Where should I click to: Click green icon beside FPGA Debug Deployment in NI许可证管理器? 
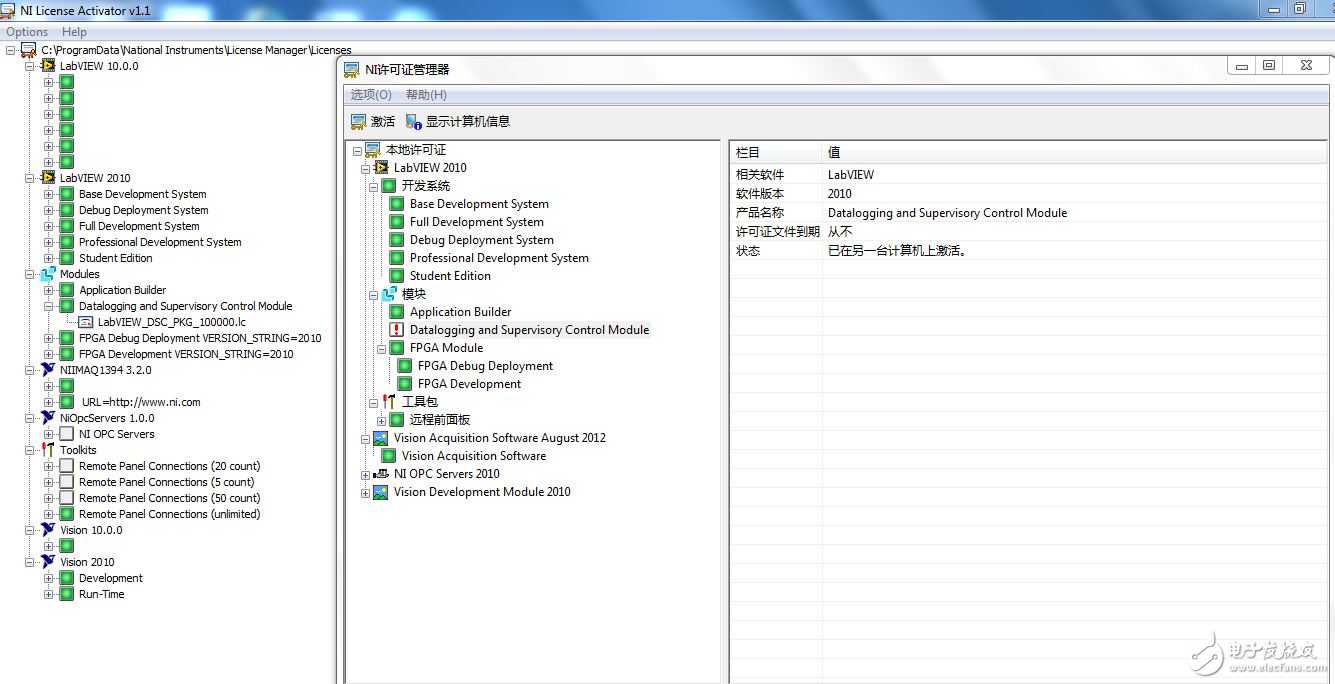(x=405, y=366)
